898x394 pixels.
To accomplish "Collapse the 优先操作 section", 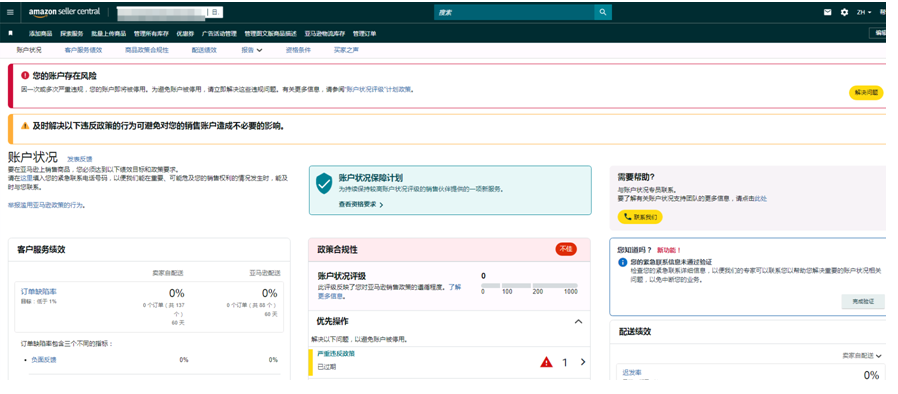I will tap(578, 321).
